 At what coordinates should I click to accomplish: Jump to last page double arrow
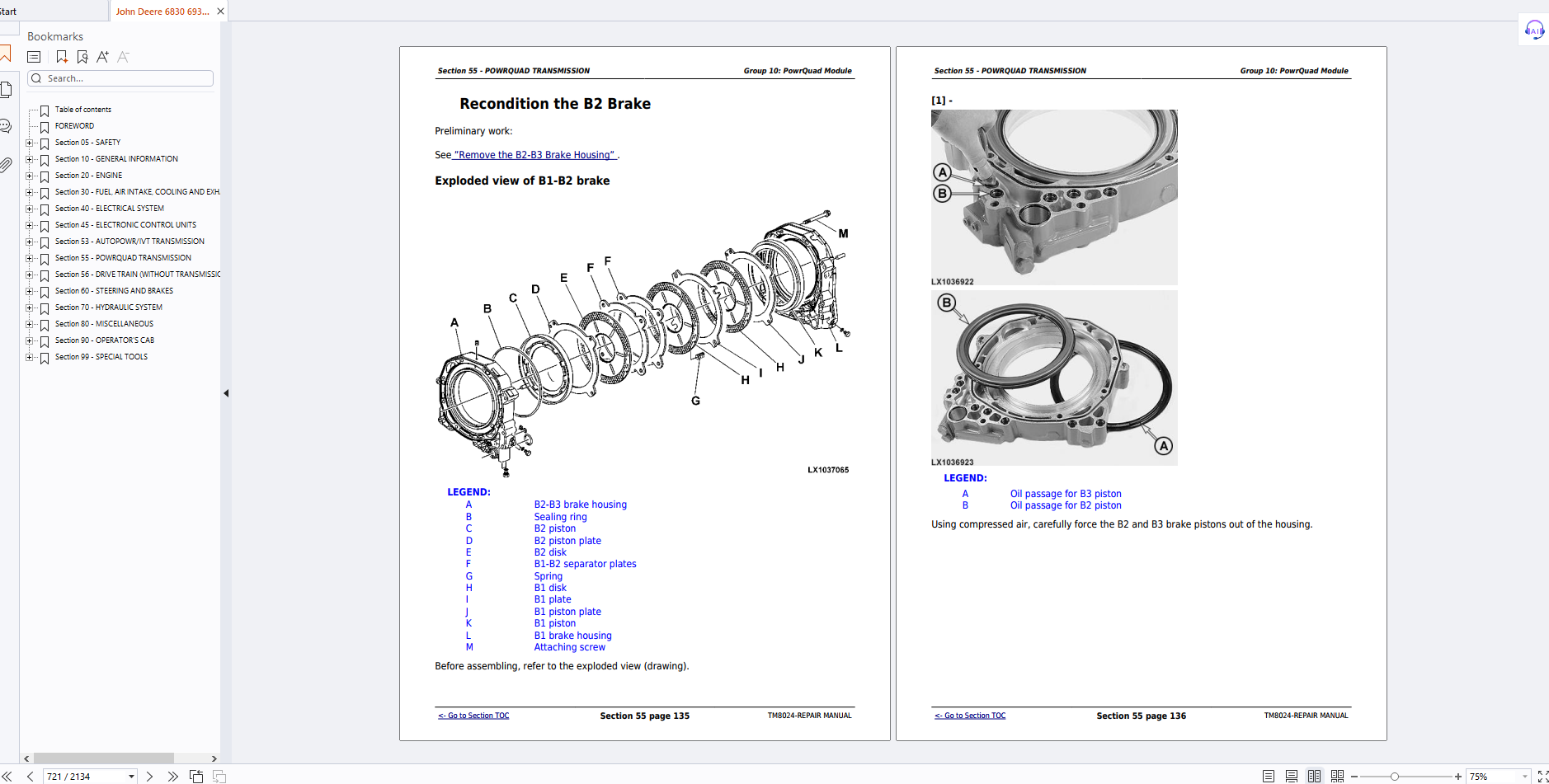[x=172, y=776]
